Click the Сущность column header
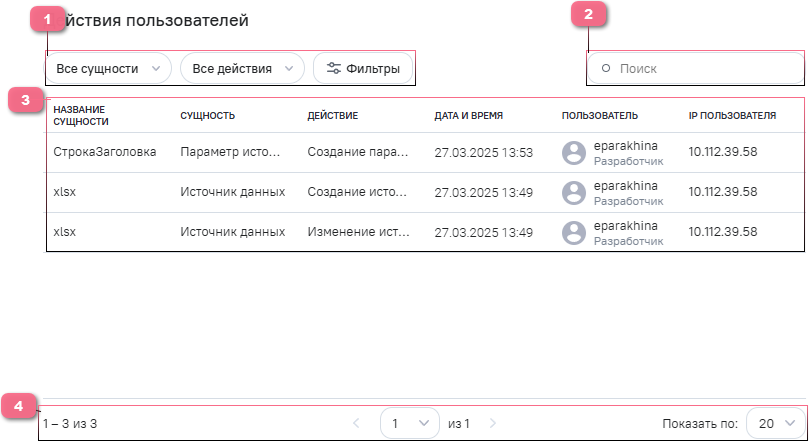Image resolution: width=809 pixels, height=443 pixels. [x=207, y=116]
